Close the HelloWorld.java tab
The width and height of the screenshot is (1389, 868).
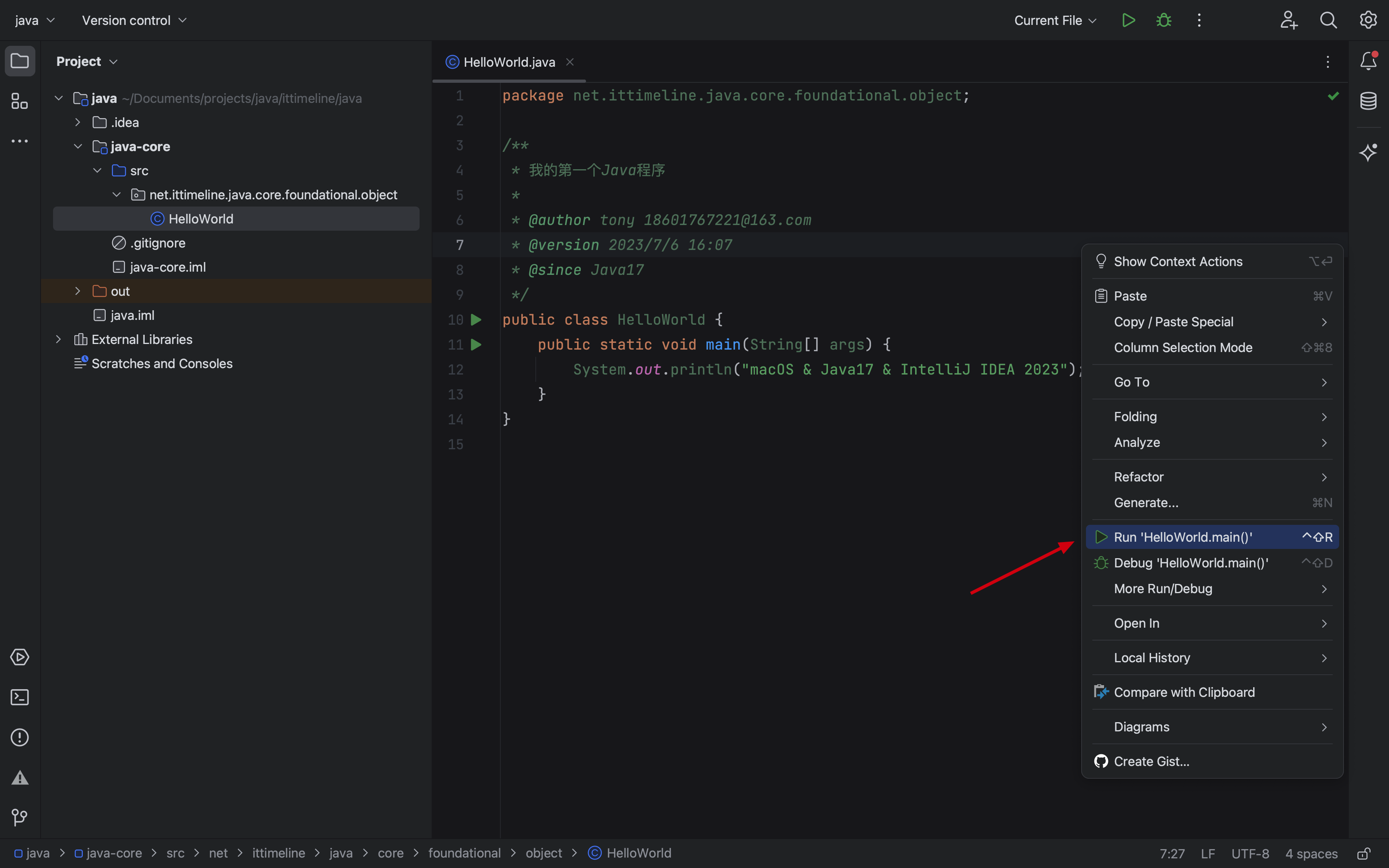pyautogui.click(x=570, y=62)
